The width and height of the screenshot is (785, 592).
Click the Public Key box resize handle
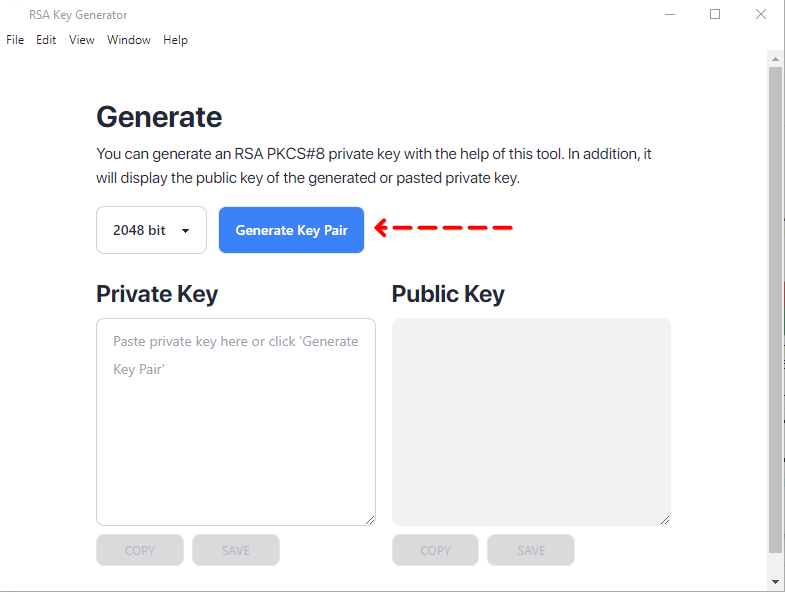(665, 520)
